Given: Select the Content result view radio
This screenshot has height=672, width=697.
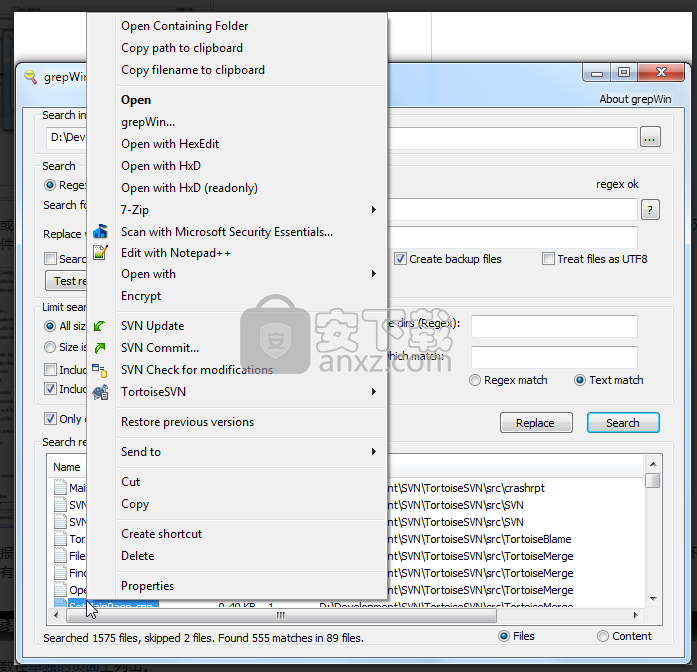Looking at the screenshot, I should pyautogui.click(x=603, y=636).
